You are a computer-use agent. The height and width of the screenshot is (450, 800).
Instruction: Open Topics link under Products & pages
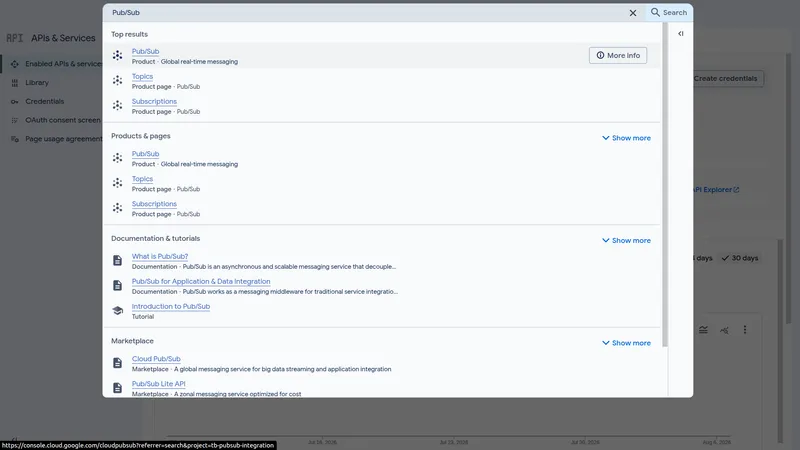click(x=142, y=179)
